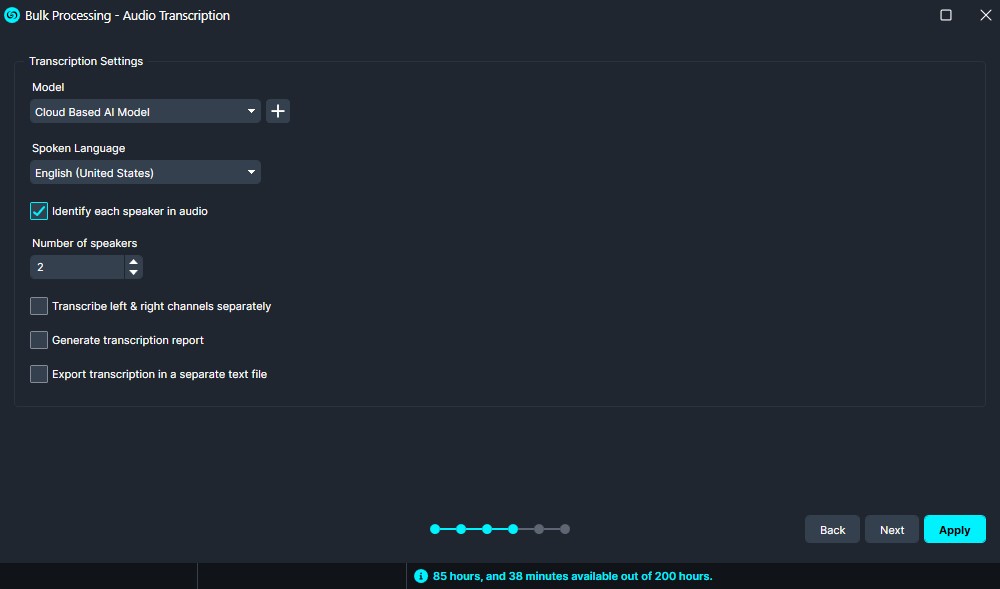Uncheck 'Identify each speaker in audio'

pos(38,211)
